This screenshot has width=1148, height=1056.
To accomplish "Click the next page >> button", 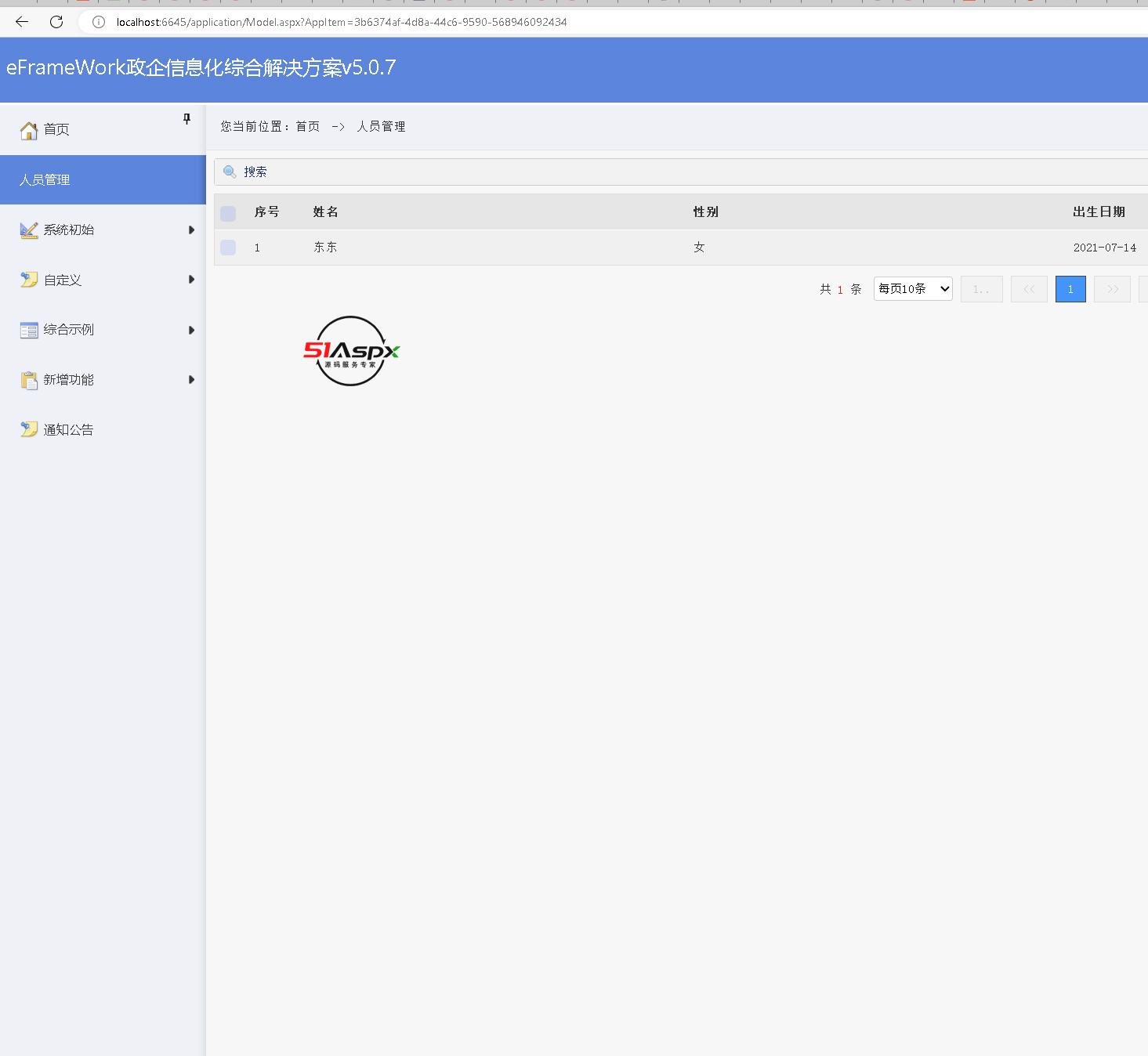I will [x=1112, y=289].
